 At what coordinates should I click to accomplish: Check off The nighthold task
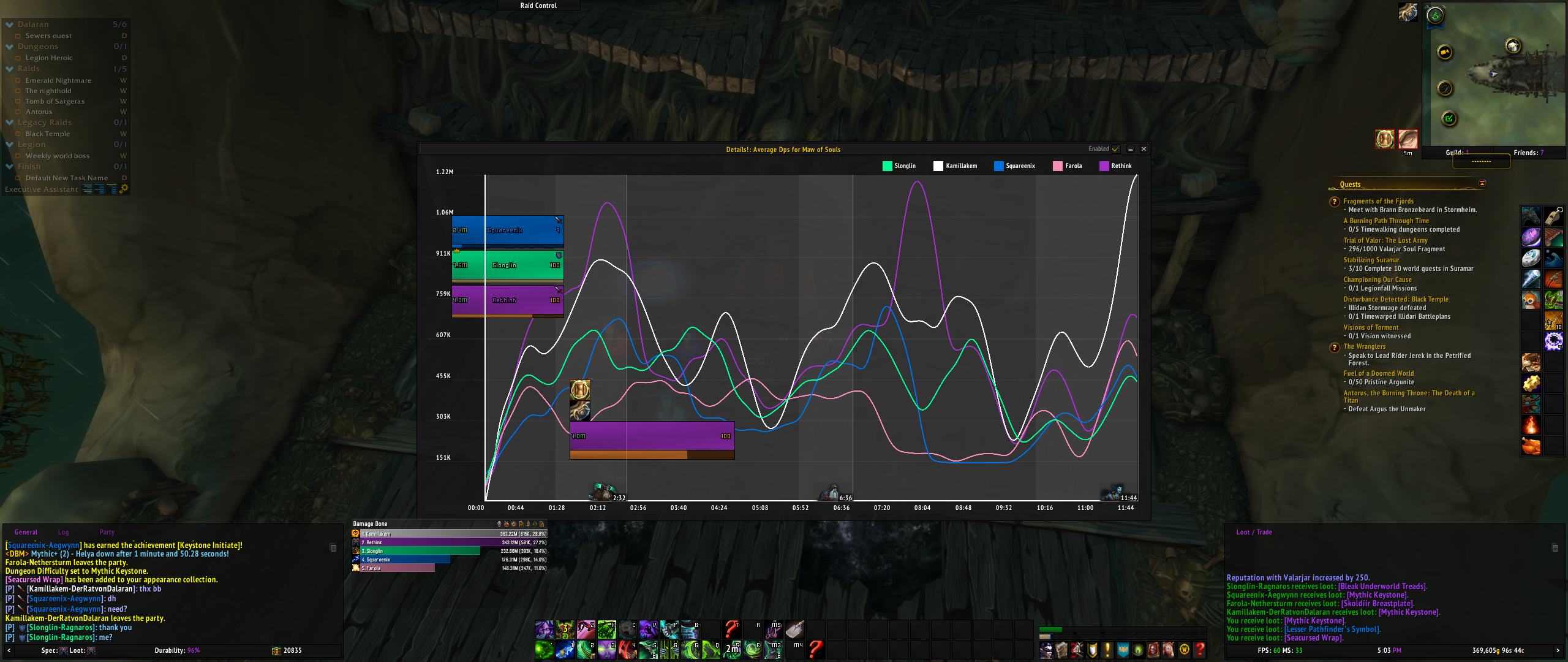click(x=18, y=91)
